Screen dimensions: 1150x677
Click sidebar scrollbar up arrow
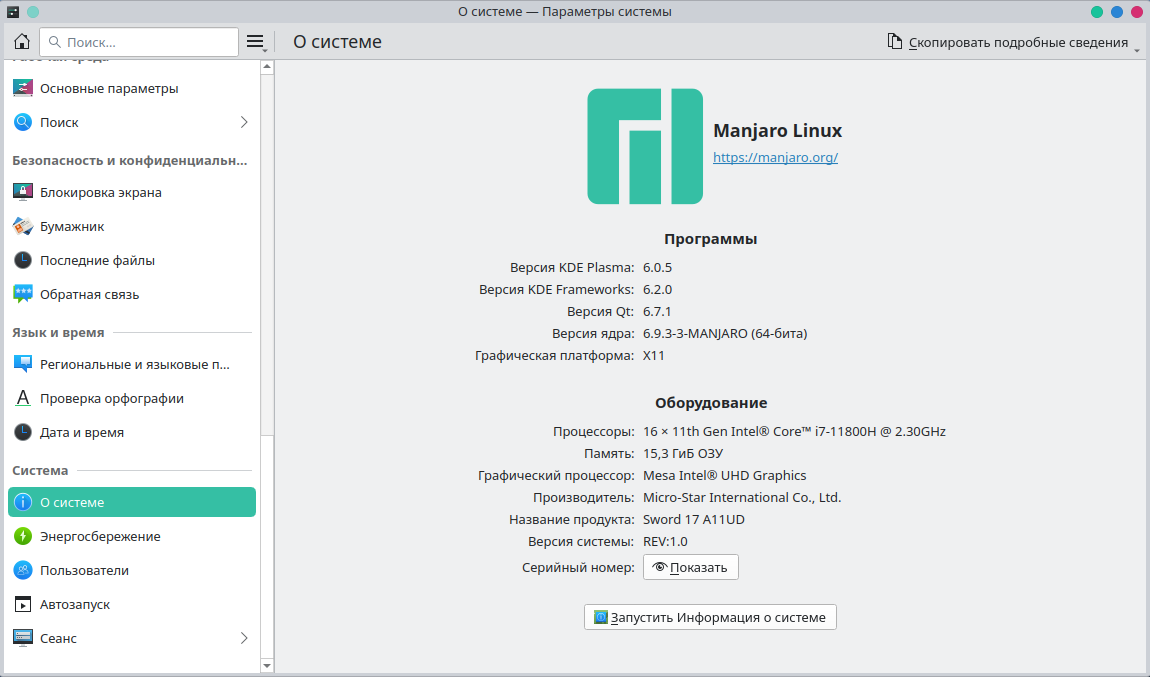click(x=267, y=67)
